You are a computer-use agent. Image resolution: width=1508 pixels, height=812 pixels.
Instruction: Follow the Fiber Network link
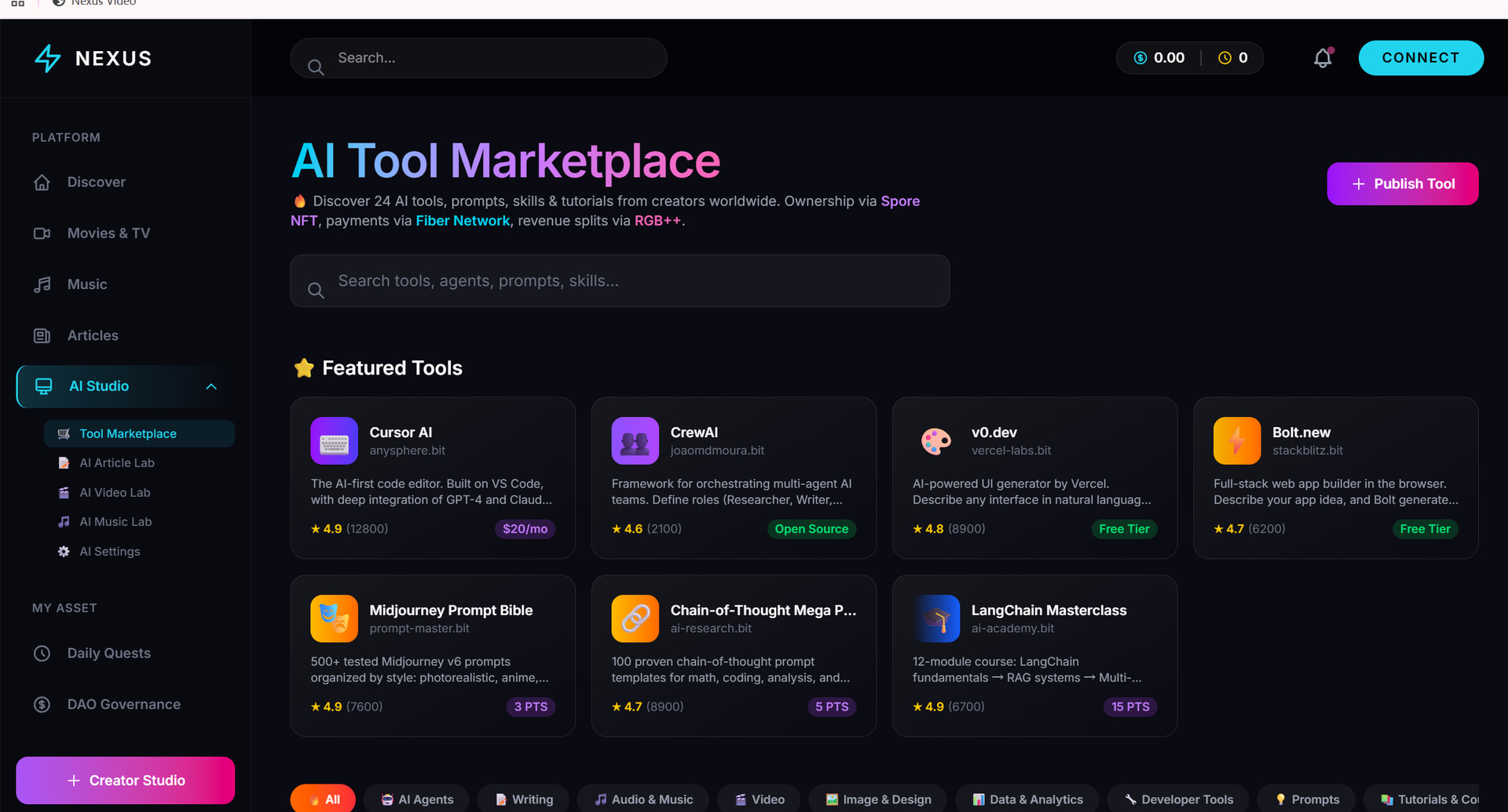coord(463,221)
